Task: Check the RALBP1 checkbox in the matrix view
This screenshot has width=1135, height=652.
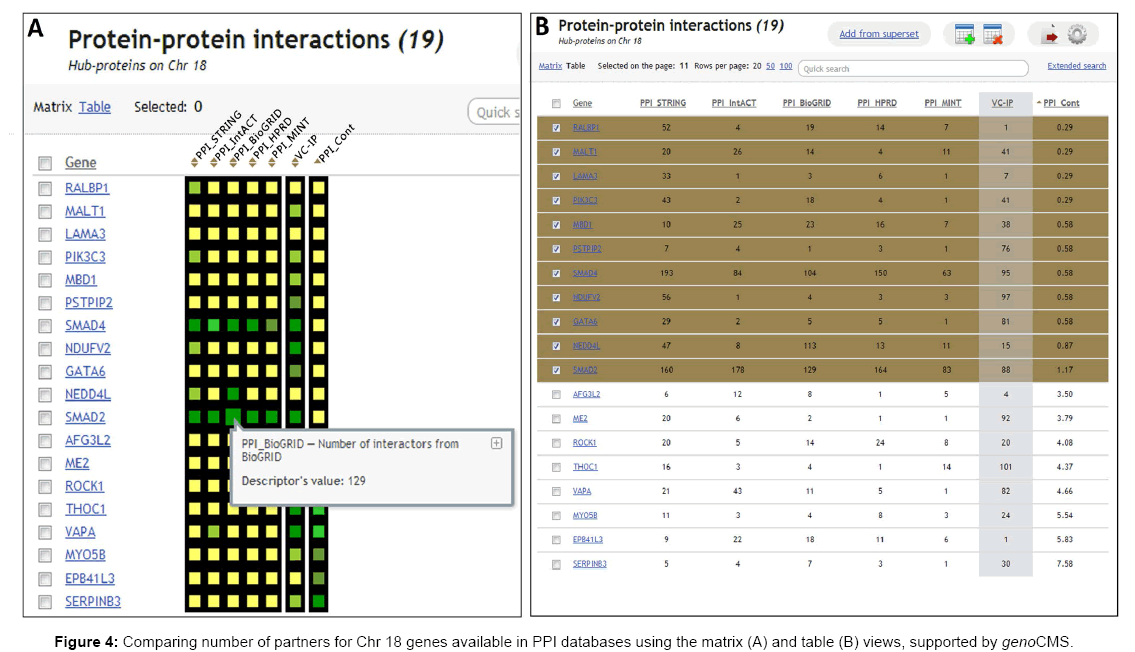Action: (45, 188)
